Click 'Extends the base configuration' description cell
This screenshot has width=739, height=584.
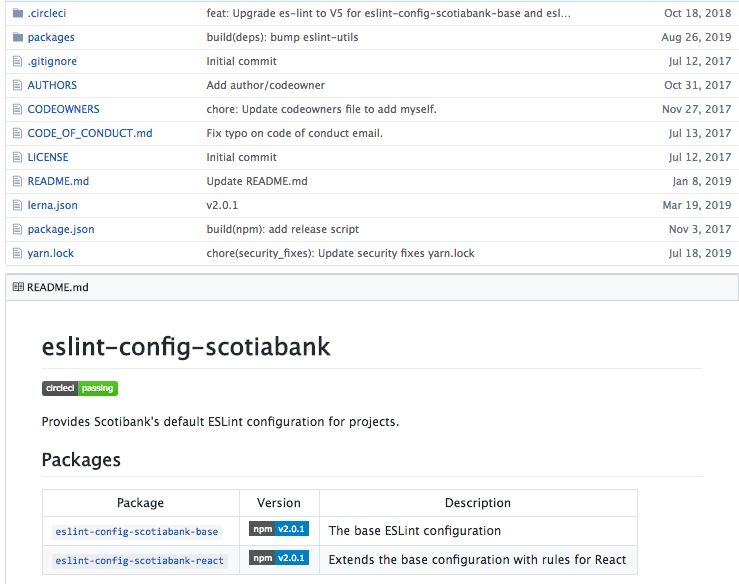pos(477,560)
